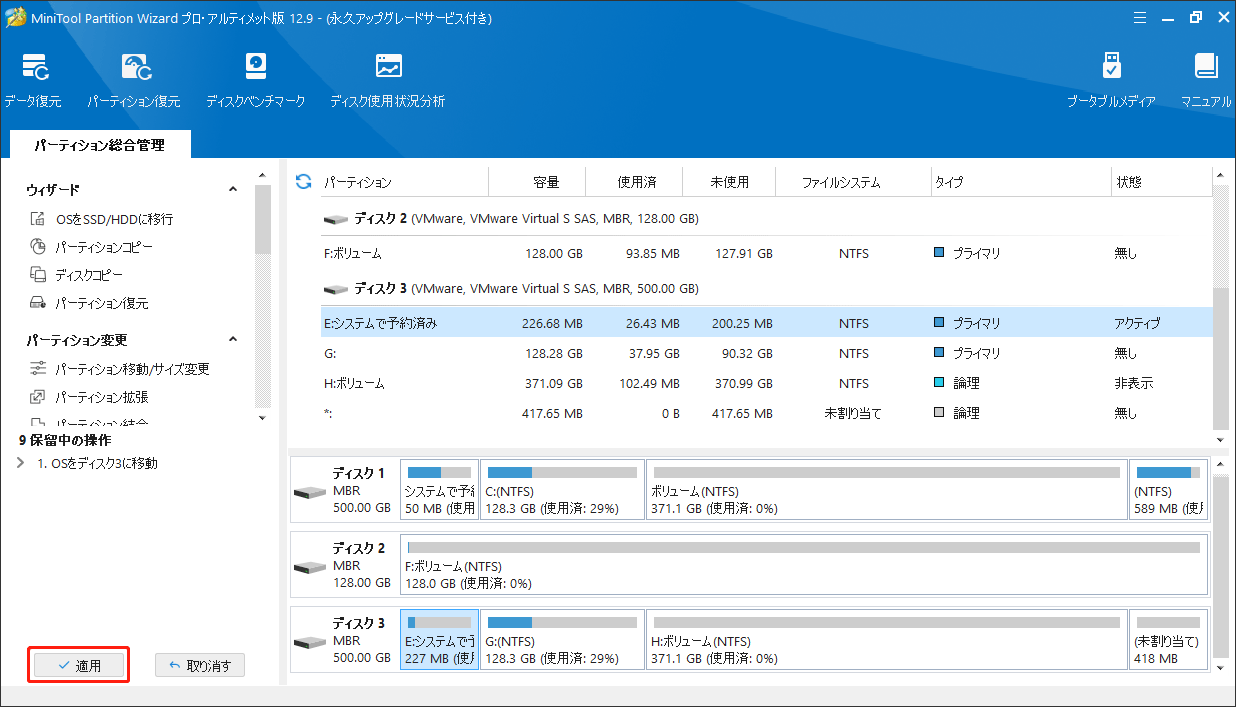Select G:(NTFS) block on ディスク 3 map
Screen dimensions: 1236x707
562,640
